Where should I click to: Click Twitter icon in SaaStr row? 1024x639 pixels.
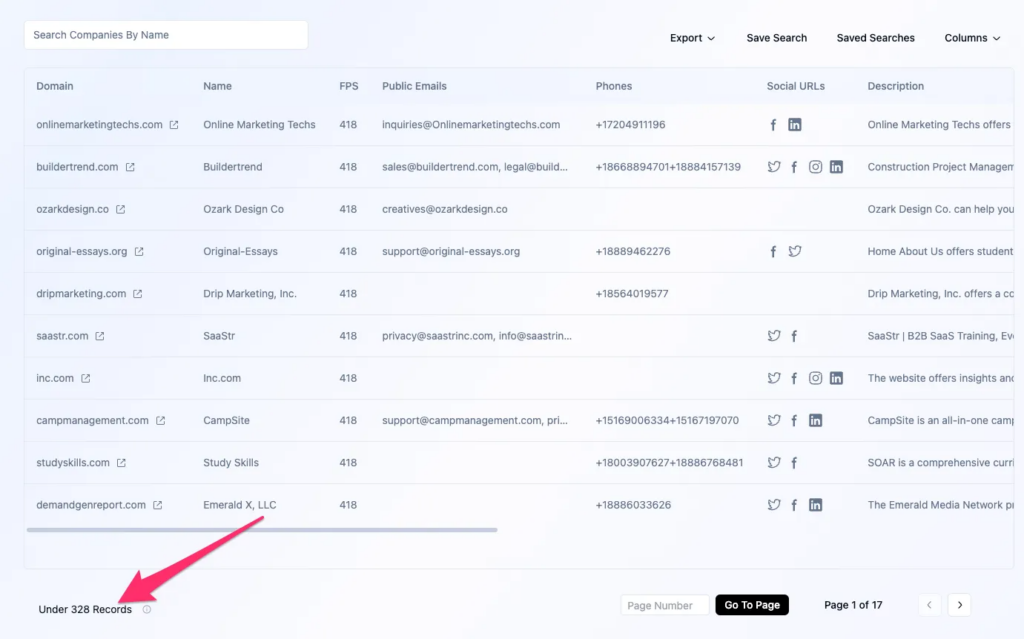tap(773, 336)
